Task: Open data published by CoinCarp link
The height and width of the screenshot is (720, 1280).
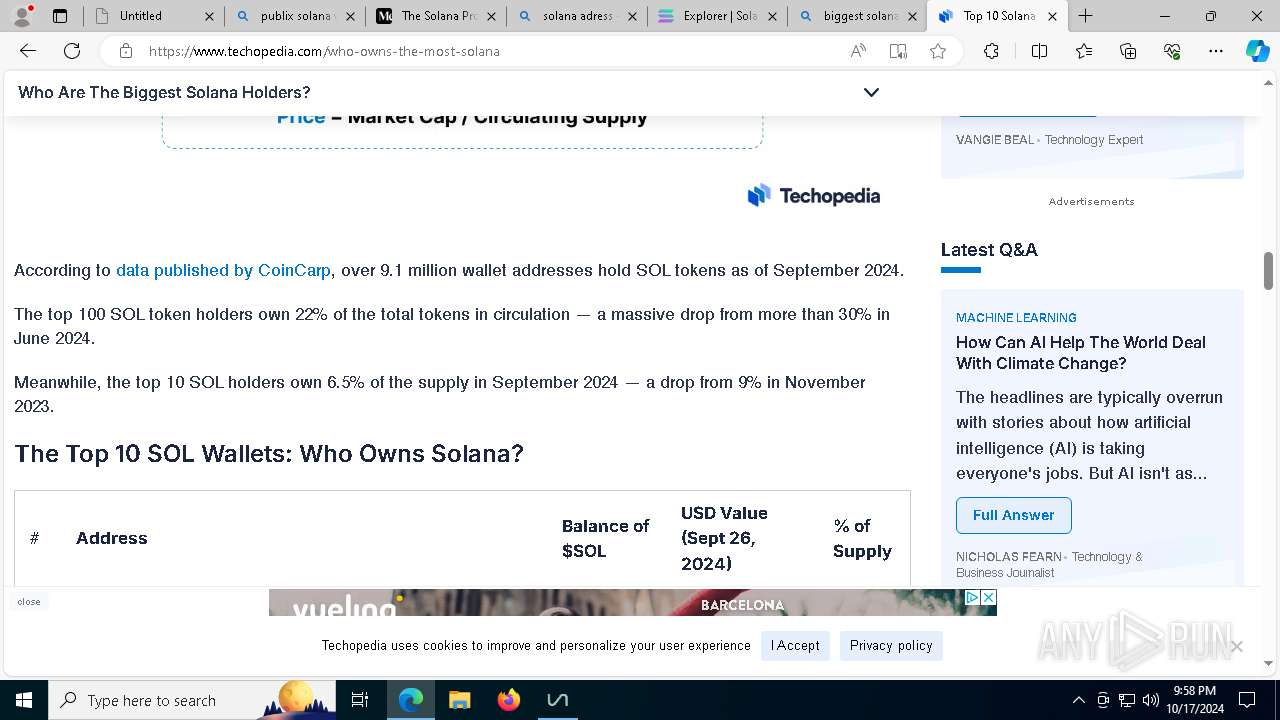Action: click(223, 270)
